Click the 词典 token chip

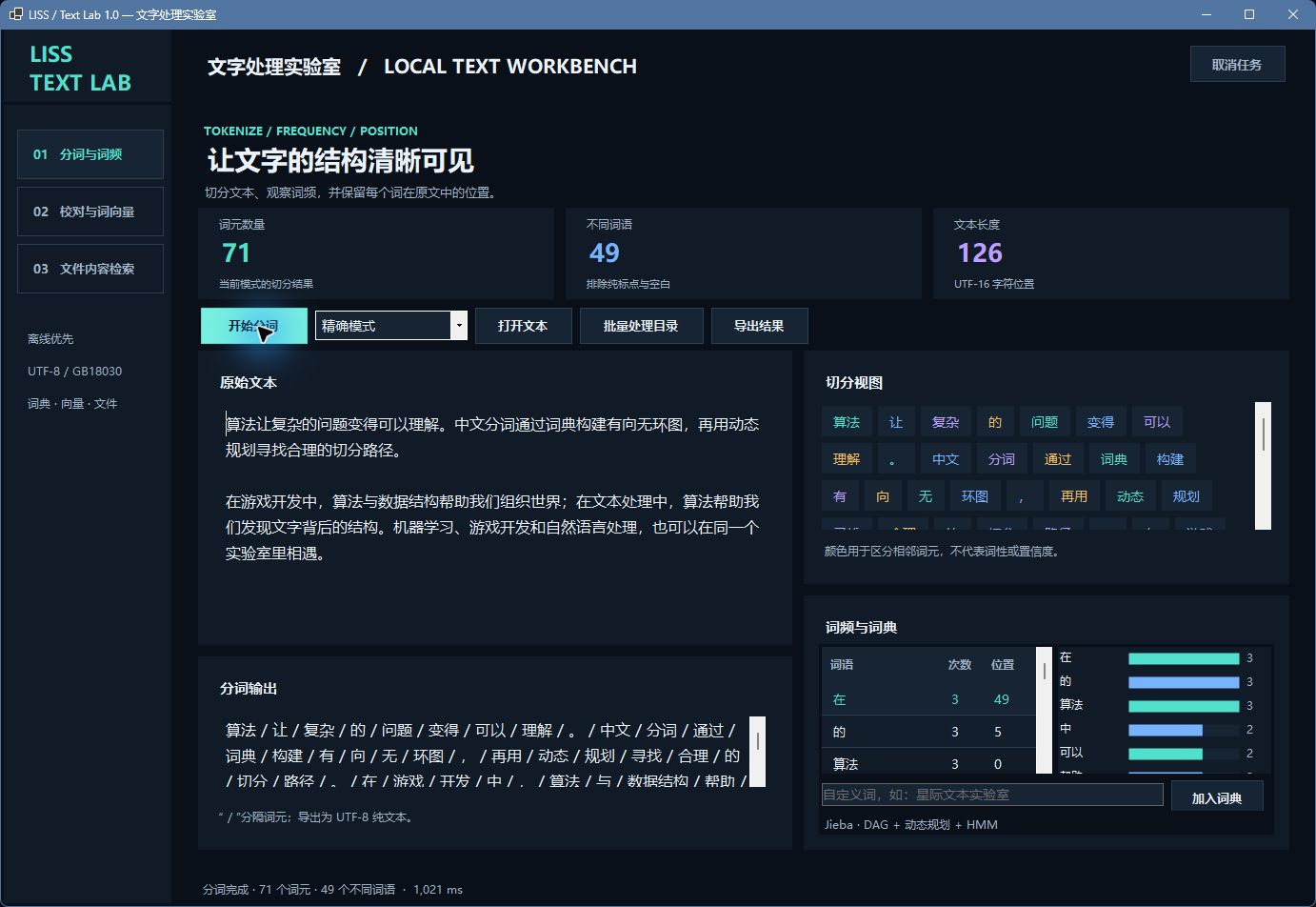click(1114, 459)
